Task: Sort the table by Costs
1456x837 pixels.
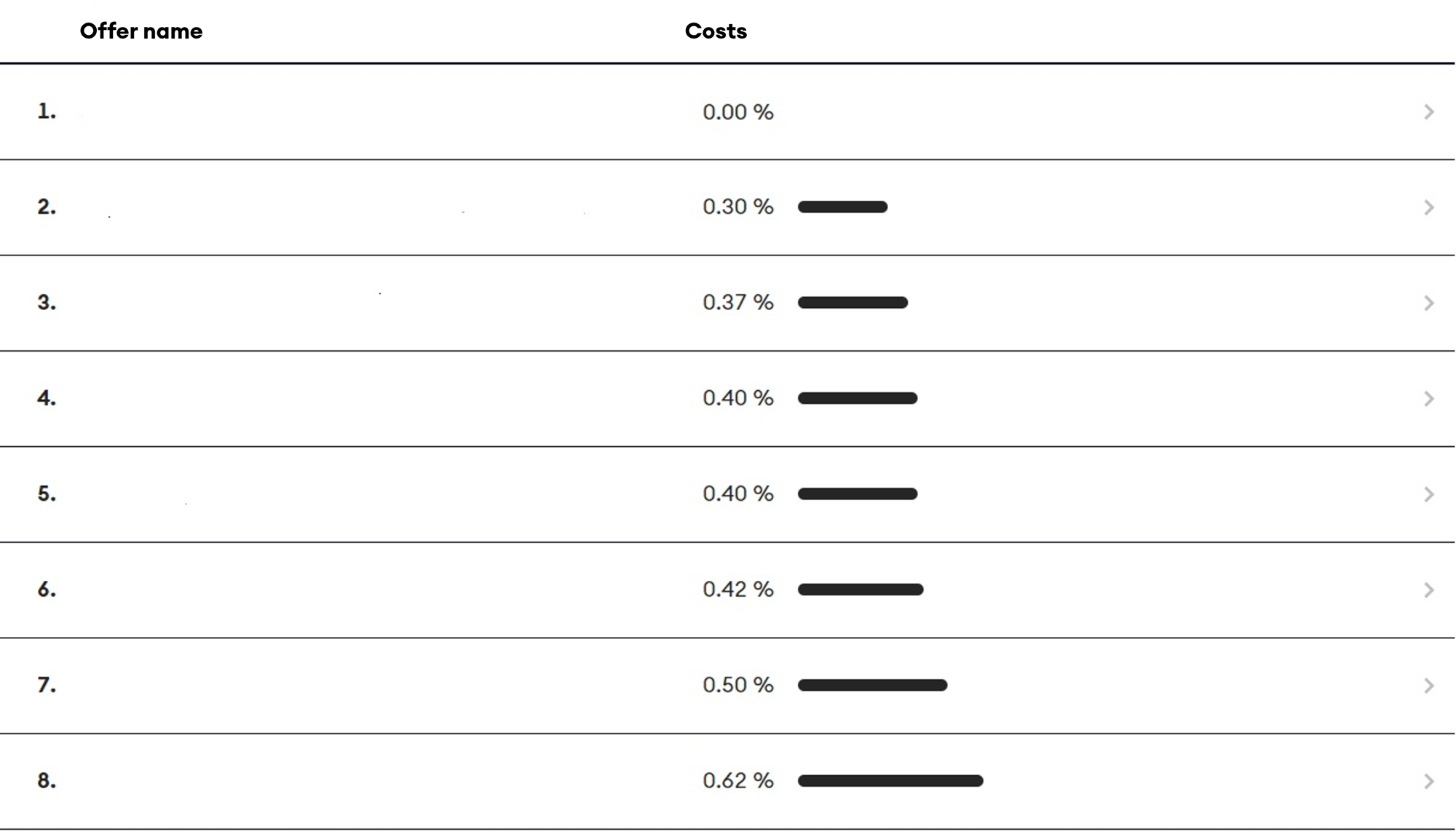Action: (716, 31)
